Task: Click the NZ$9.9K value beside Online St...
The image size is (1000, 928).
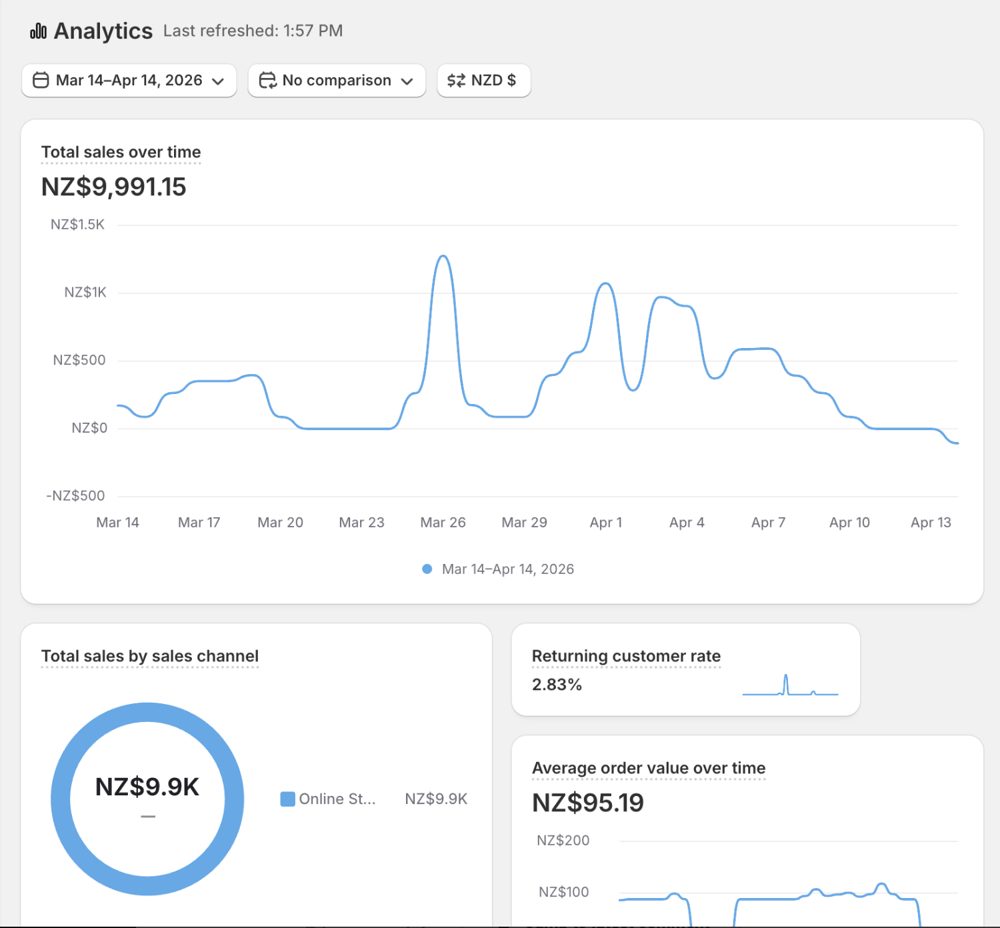Action: point(436,799)
